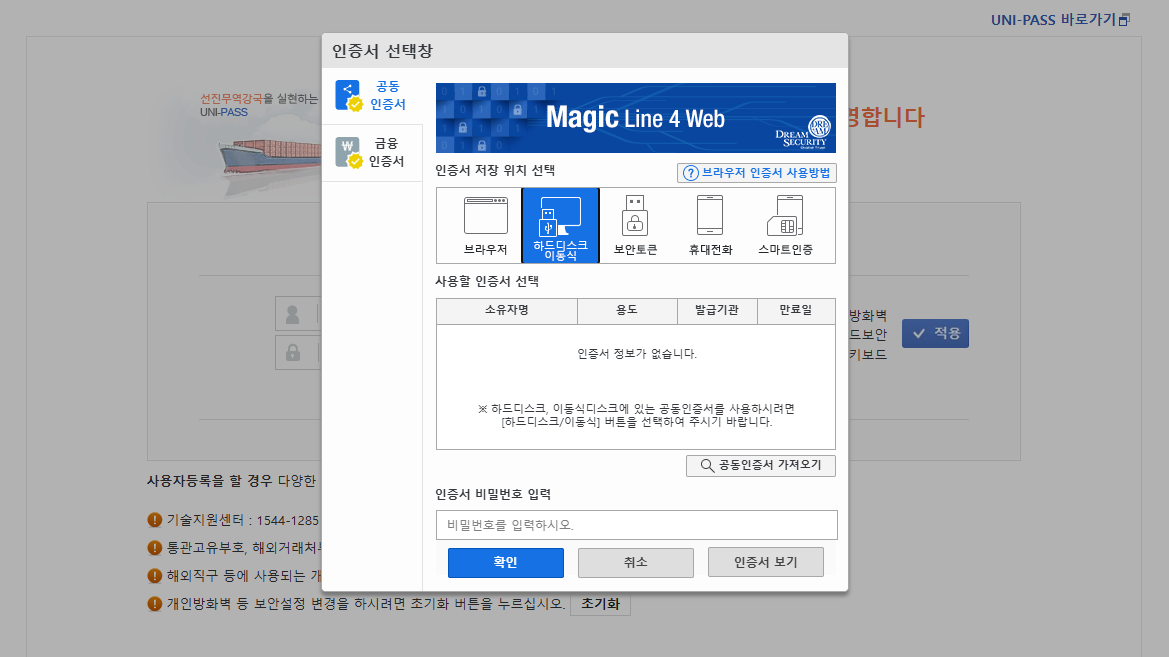
Task: Confirm with the 확인 button
Action: tap(505, 562)
